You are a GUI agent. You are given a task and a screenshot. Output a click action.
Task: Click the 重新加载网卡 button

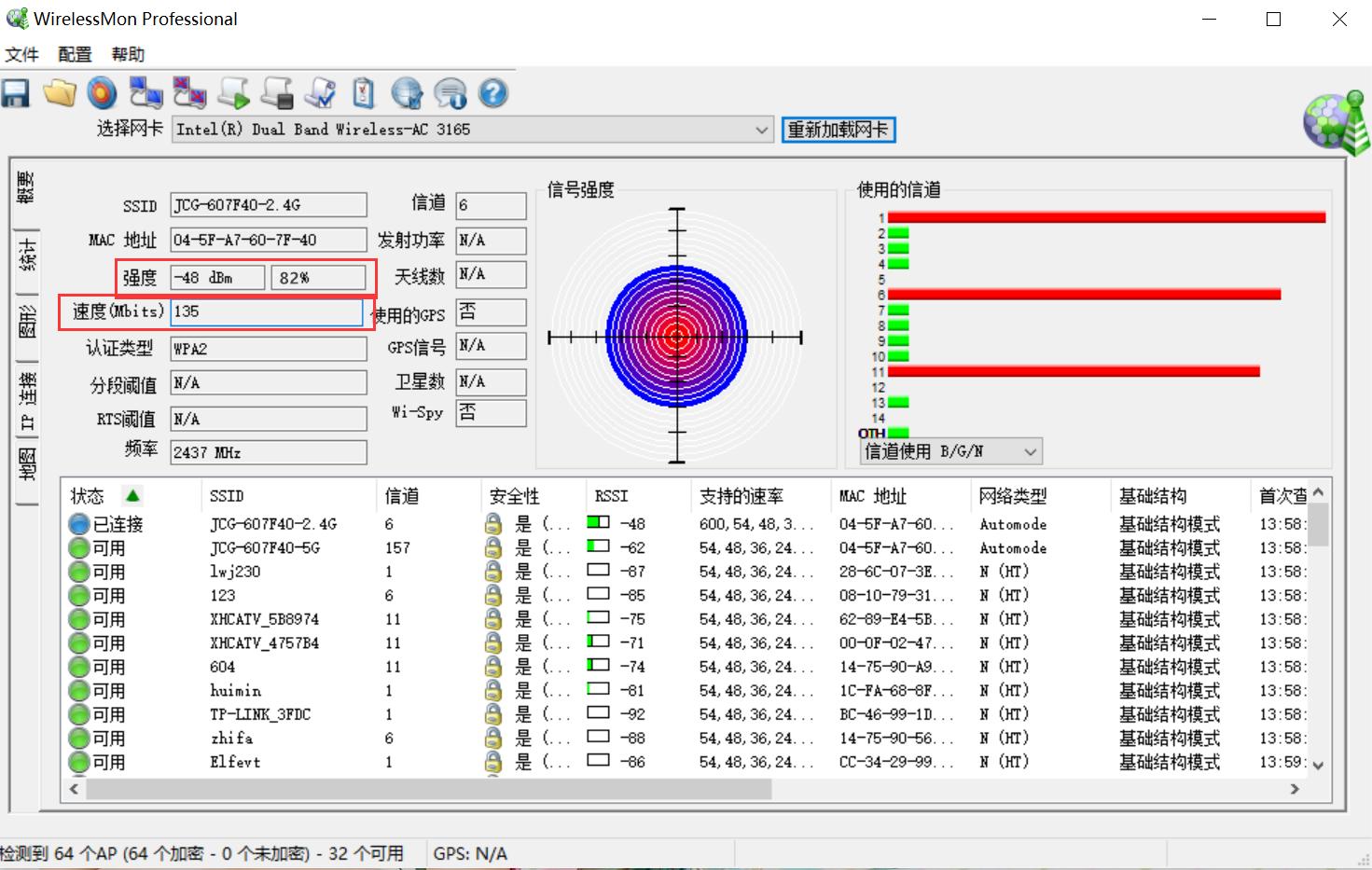pos(838,130)
